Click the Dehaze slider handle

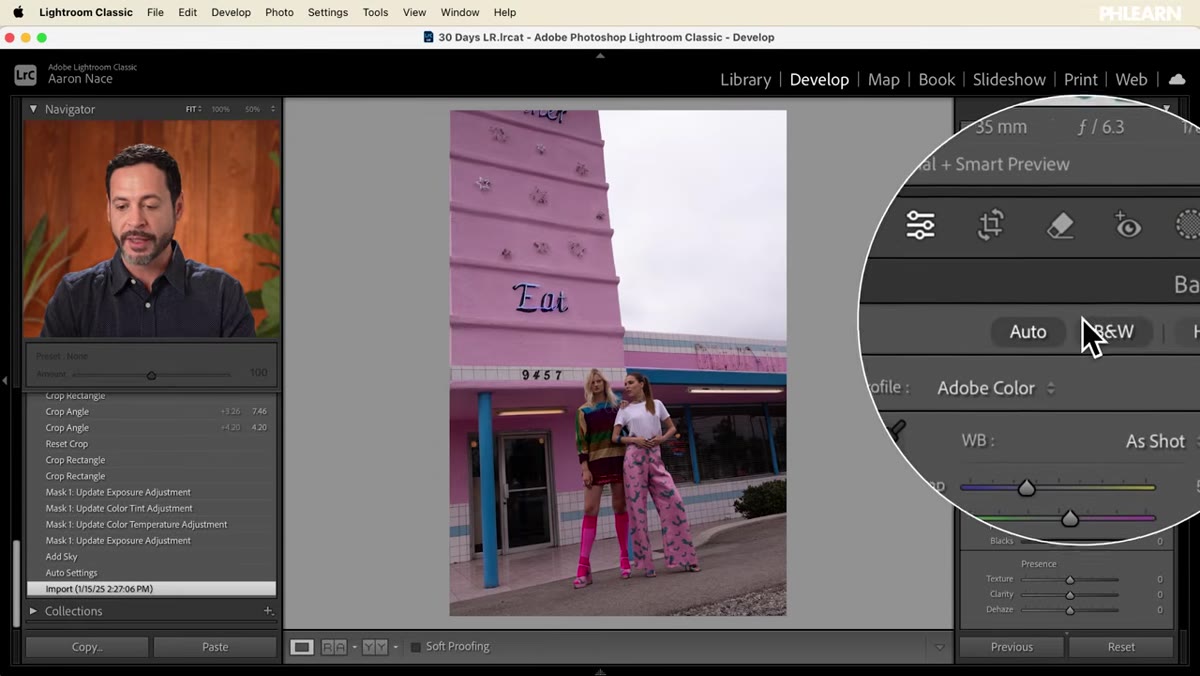1070,610
